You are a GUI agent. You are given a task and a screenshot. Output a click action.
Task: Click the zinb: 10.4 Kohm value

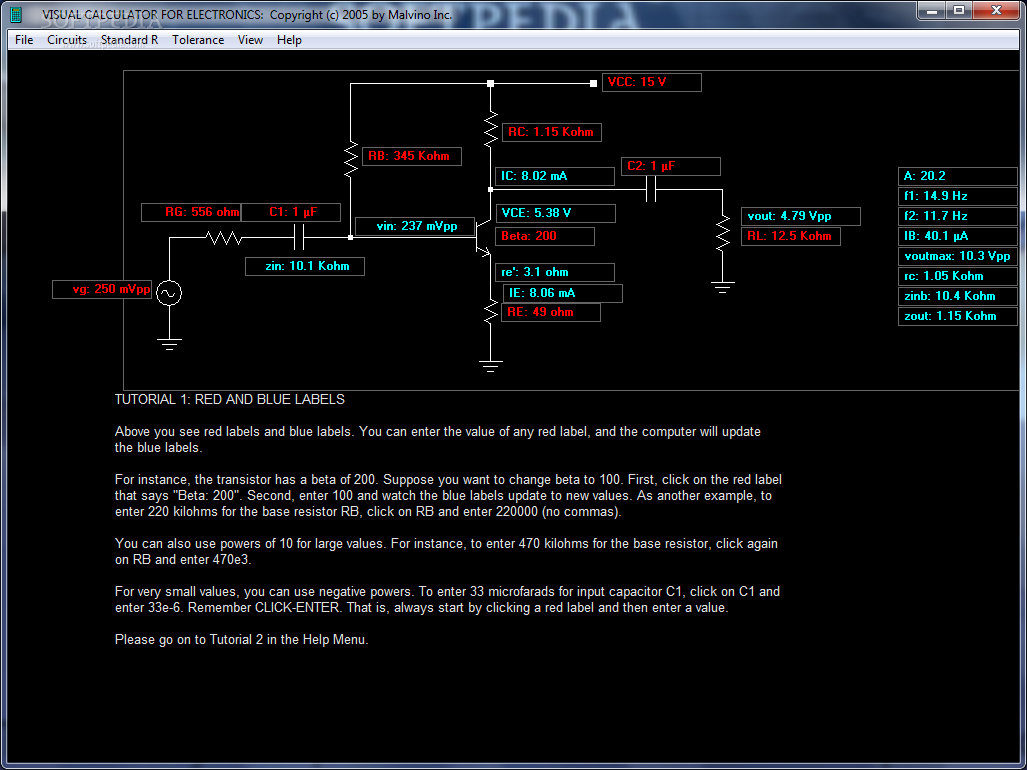(x=958, y=297)
